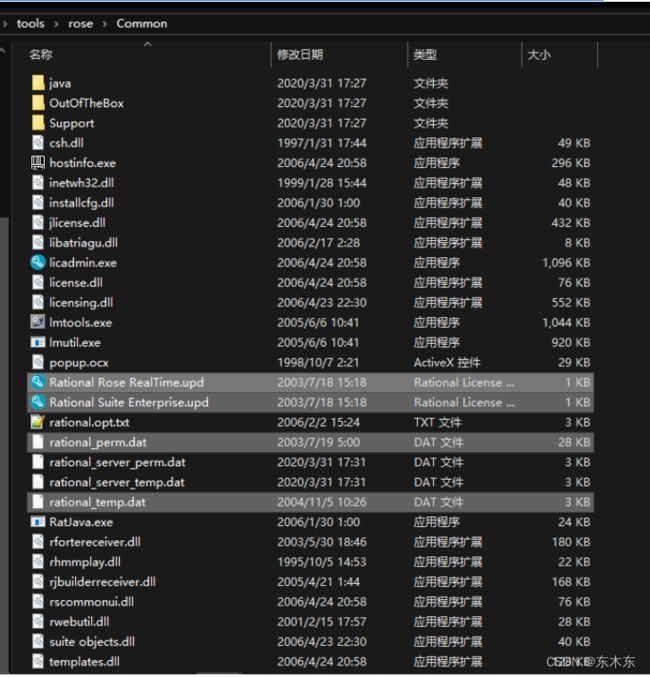The width and height of the screenshot is (650, 677).
Task: Click the rfortereceiver.dll file icon
Action: click(38, 542)
